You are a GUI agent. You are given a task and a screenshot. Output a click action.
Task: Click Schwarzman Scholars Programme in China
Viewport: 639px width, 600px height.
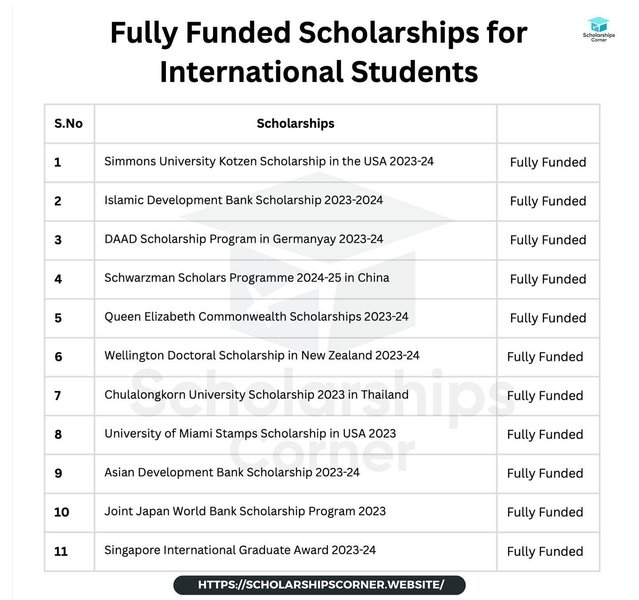(x=246, y=278)
